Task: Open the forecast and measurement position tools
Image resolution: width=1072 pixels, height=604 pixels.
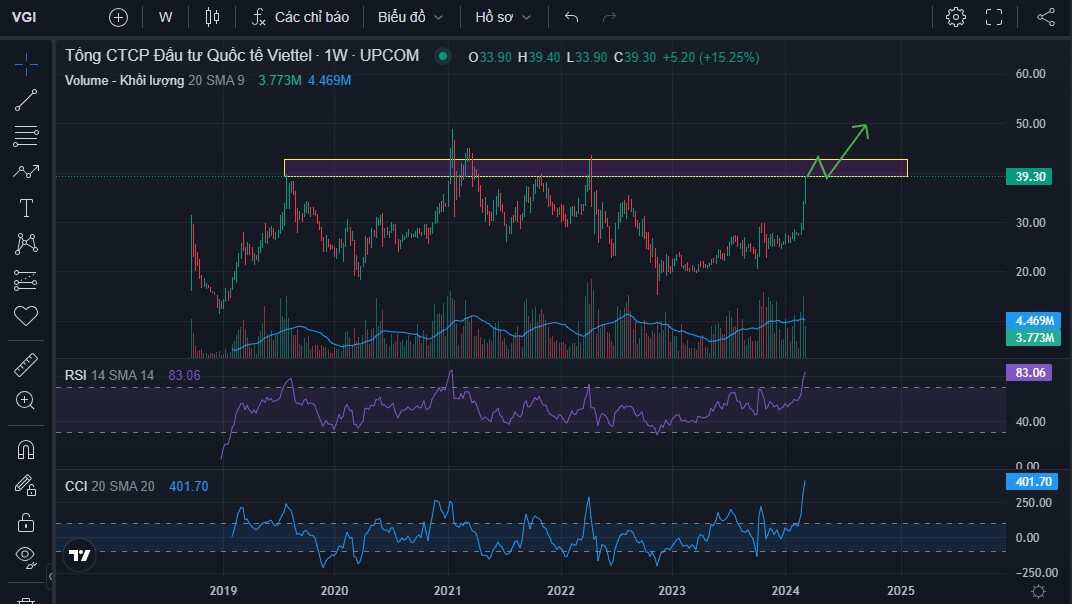Action: pos(26,280)
